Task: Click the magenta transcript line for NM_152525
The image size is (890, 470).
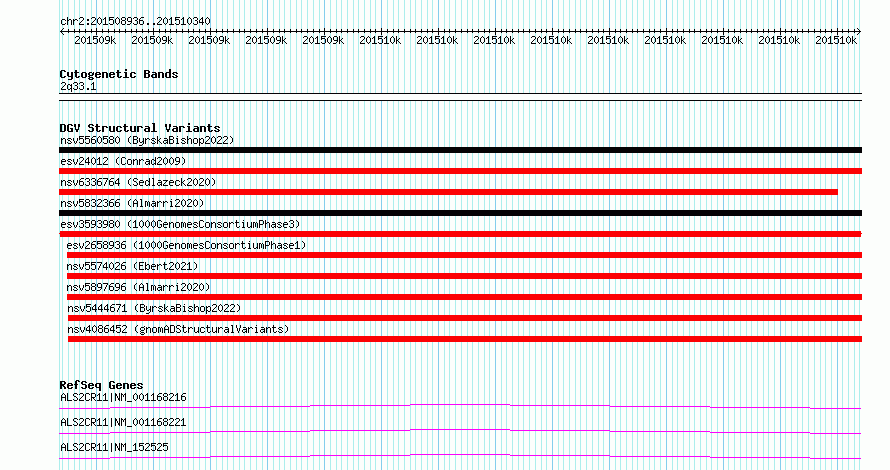Action: click(460, 456)
